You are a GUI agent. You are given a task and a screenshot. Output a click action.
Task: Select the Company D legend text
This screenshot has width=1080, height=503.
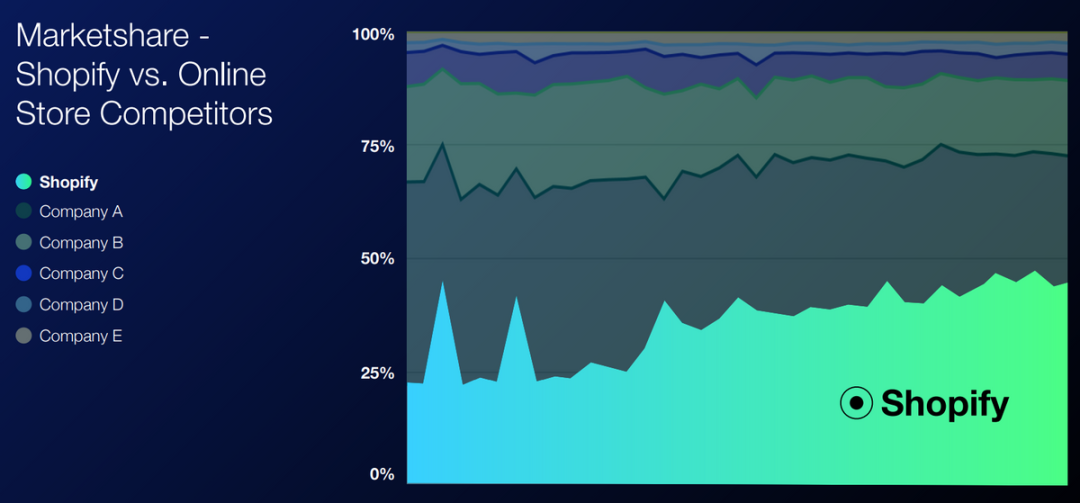click(81, 305)
